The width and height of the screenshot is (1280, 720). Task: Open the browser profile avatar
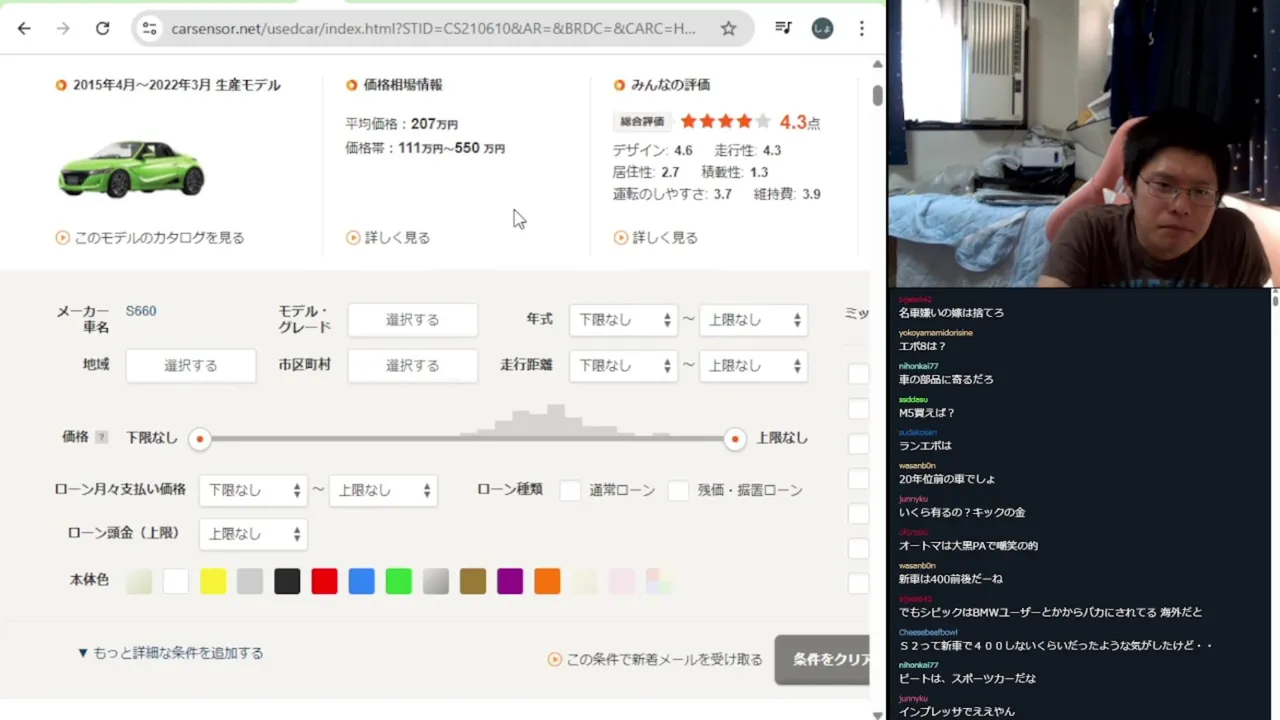click(x=822, y=28)
